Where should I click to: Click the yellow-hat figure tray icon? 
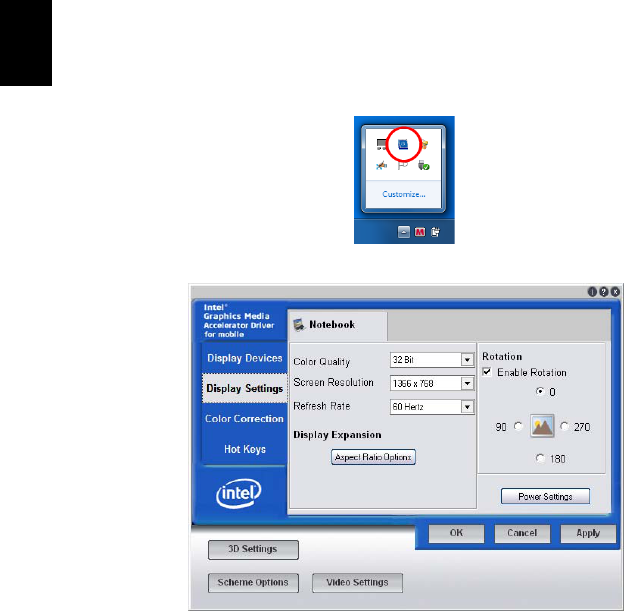[424, 144]
